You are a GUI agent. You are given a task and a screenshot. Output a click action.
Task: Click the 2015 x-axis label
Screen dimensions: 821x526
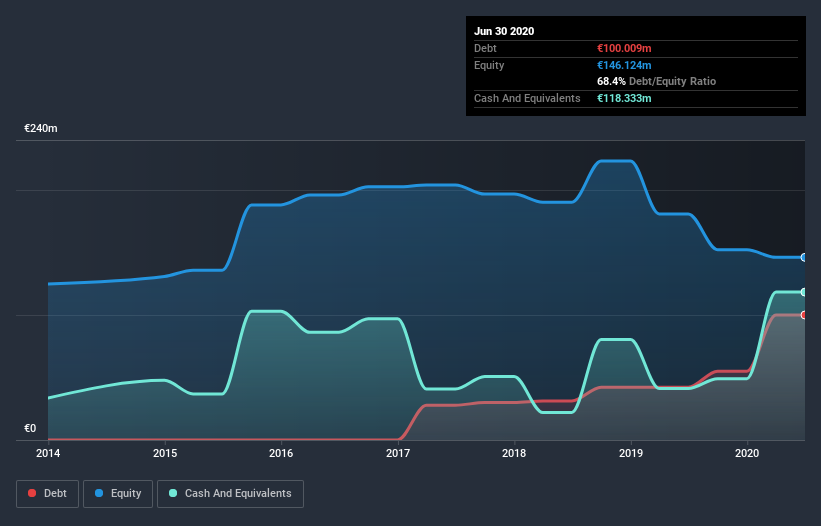tap(165, 453)
